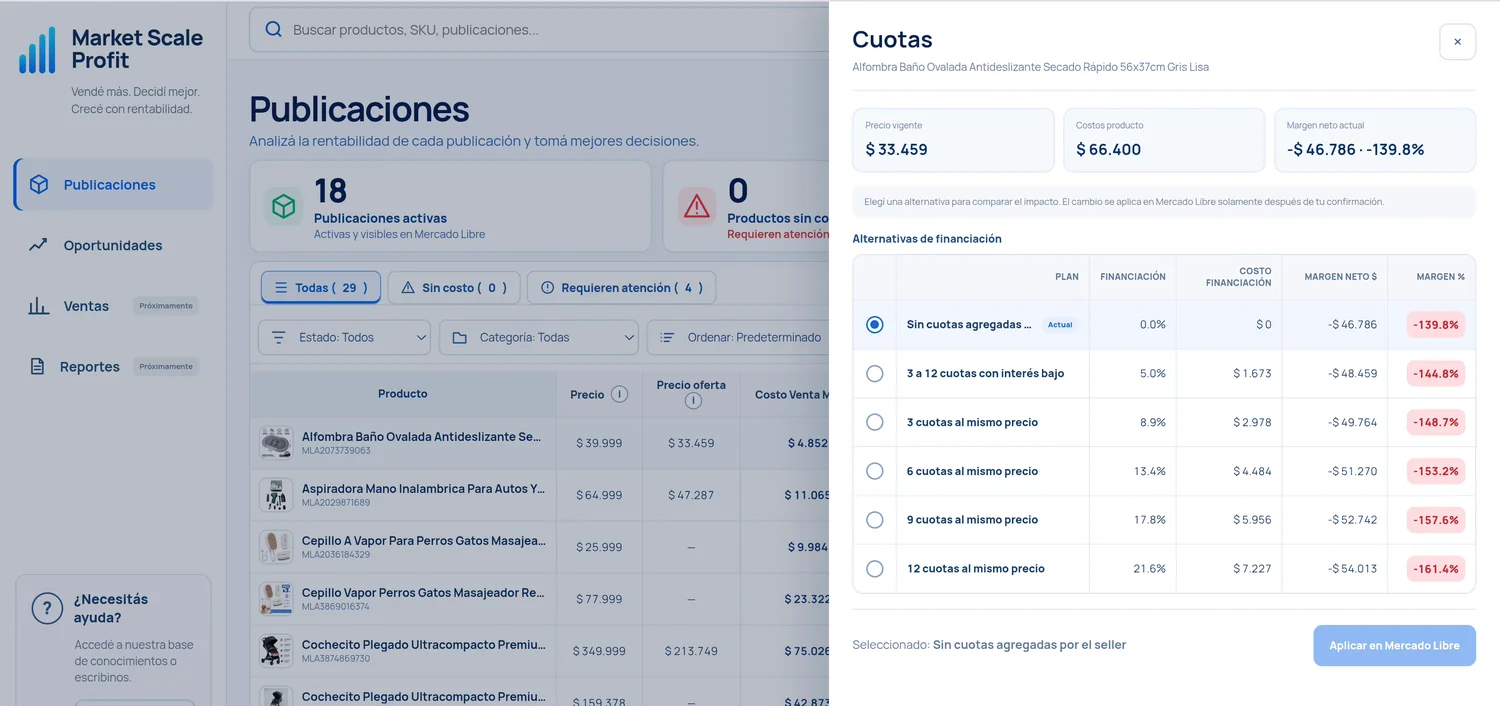Image resolution: width=1500 pixels, height=706 pixels.
Task: Click the Alfombra Baño Ovalada product title
Action: tap(422, 437)
